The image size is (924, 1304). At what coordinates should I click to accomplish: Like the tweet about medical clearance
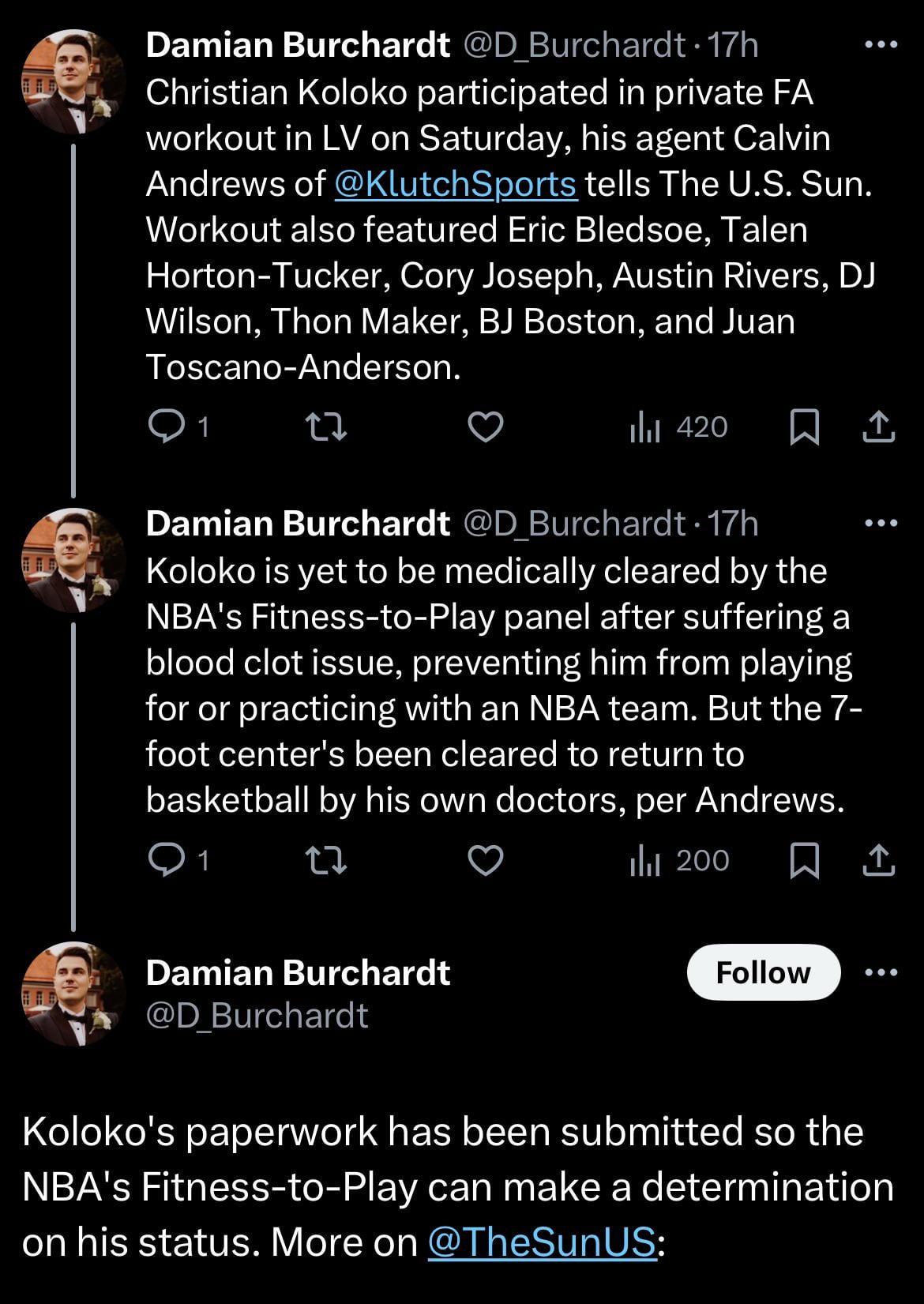pos(486,860)
